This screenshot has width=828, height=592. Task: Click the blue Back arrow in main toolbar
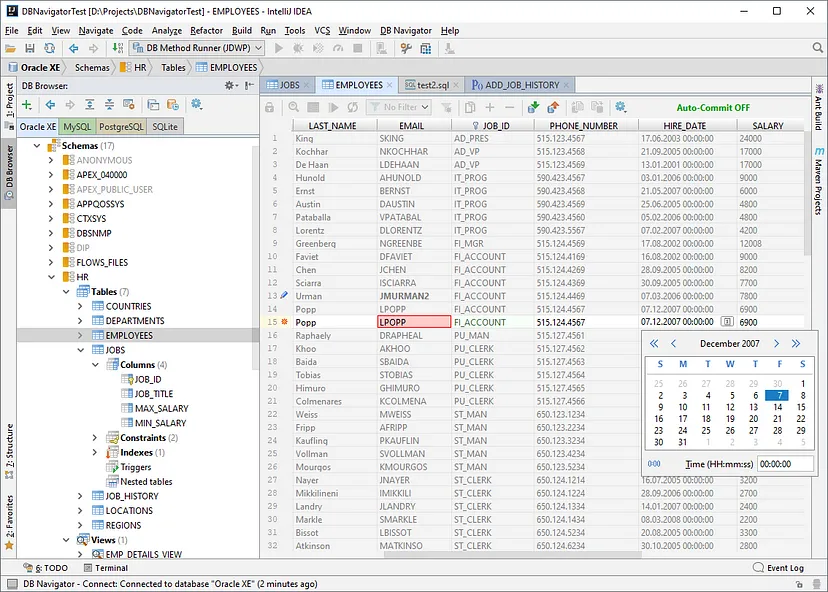pos(73,49)
